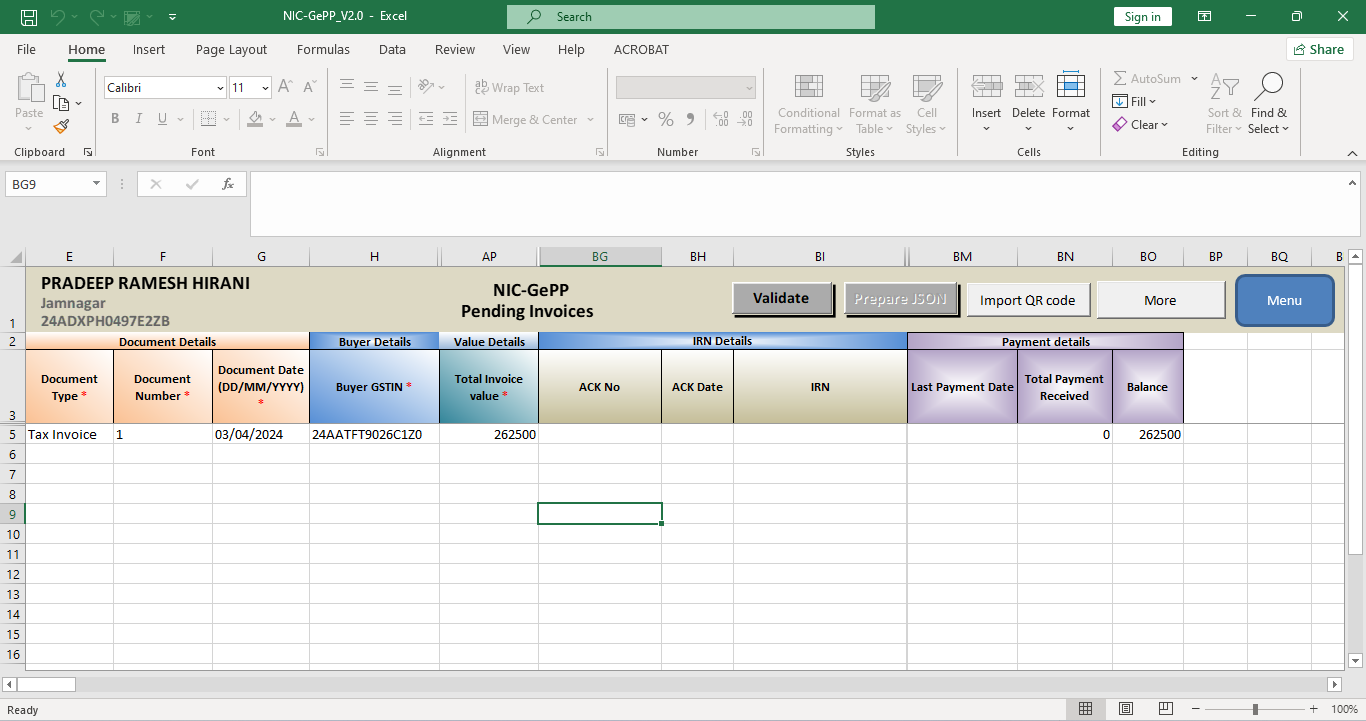This screenshot has width=1366, height=721.
Task: Switch to Page Break Preview view
Action: (x=1163, y=709)
